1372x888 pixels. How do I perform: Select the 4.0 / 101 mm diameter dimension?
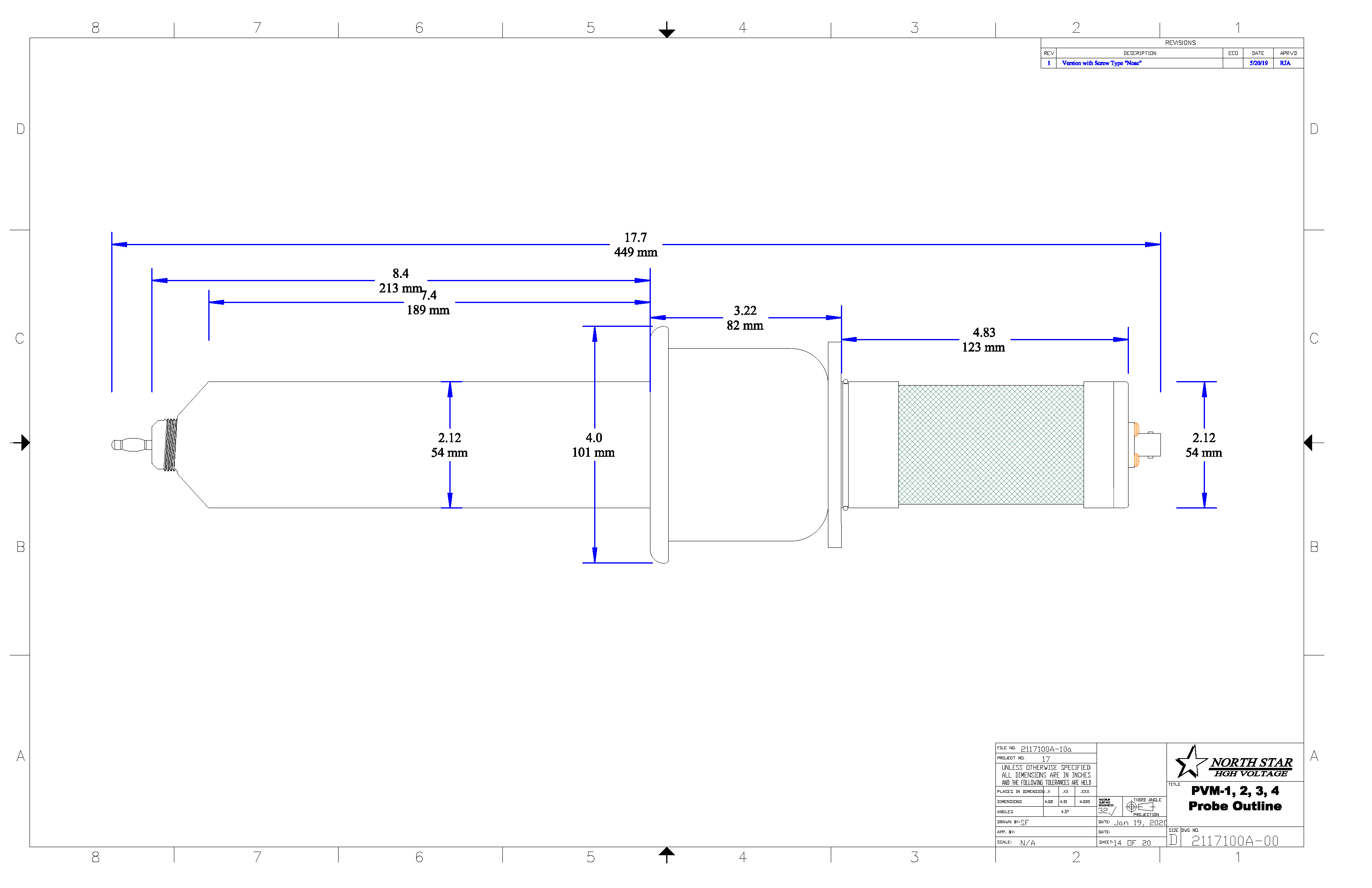point(594,445)
